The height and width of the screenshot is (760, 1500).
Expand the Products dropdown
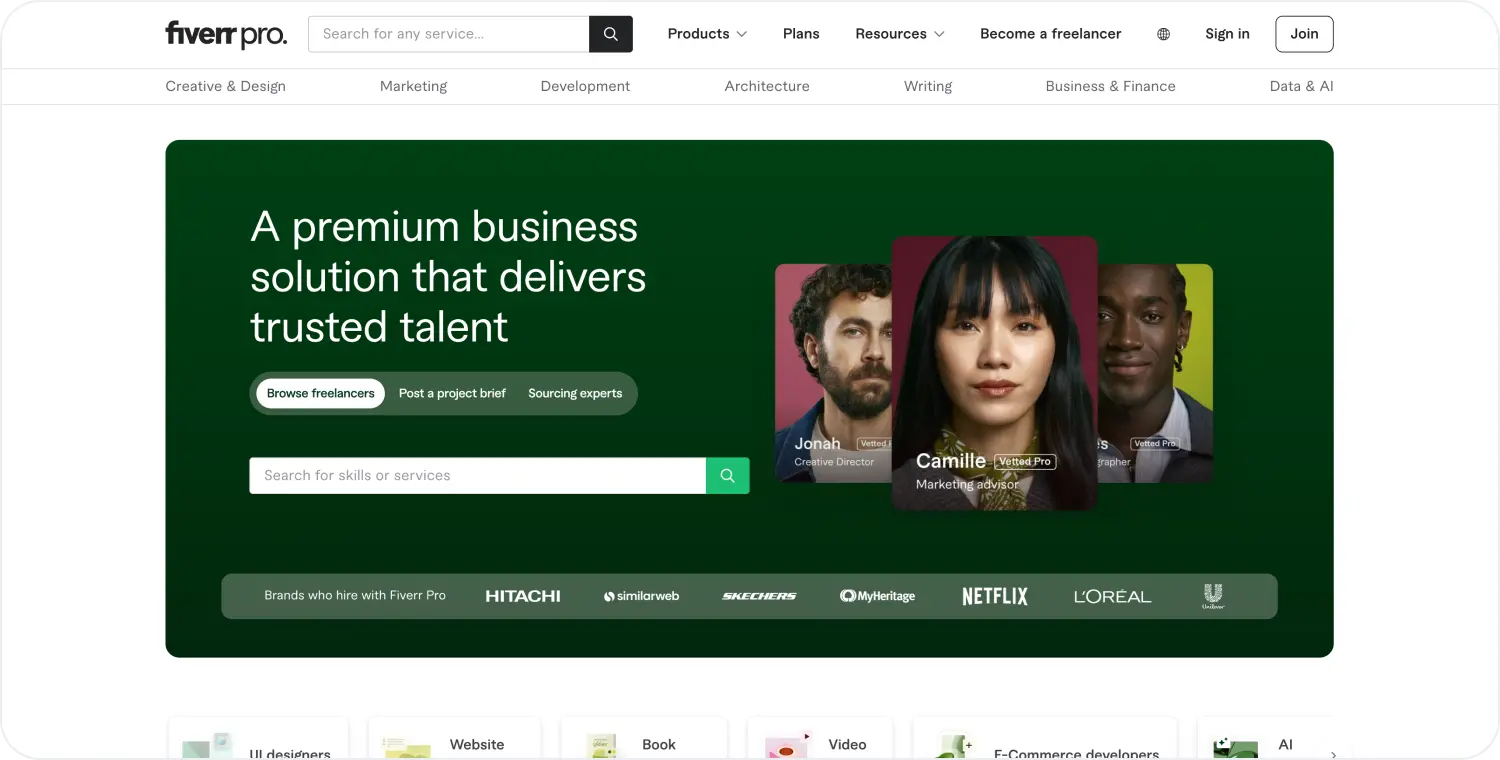707,34
